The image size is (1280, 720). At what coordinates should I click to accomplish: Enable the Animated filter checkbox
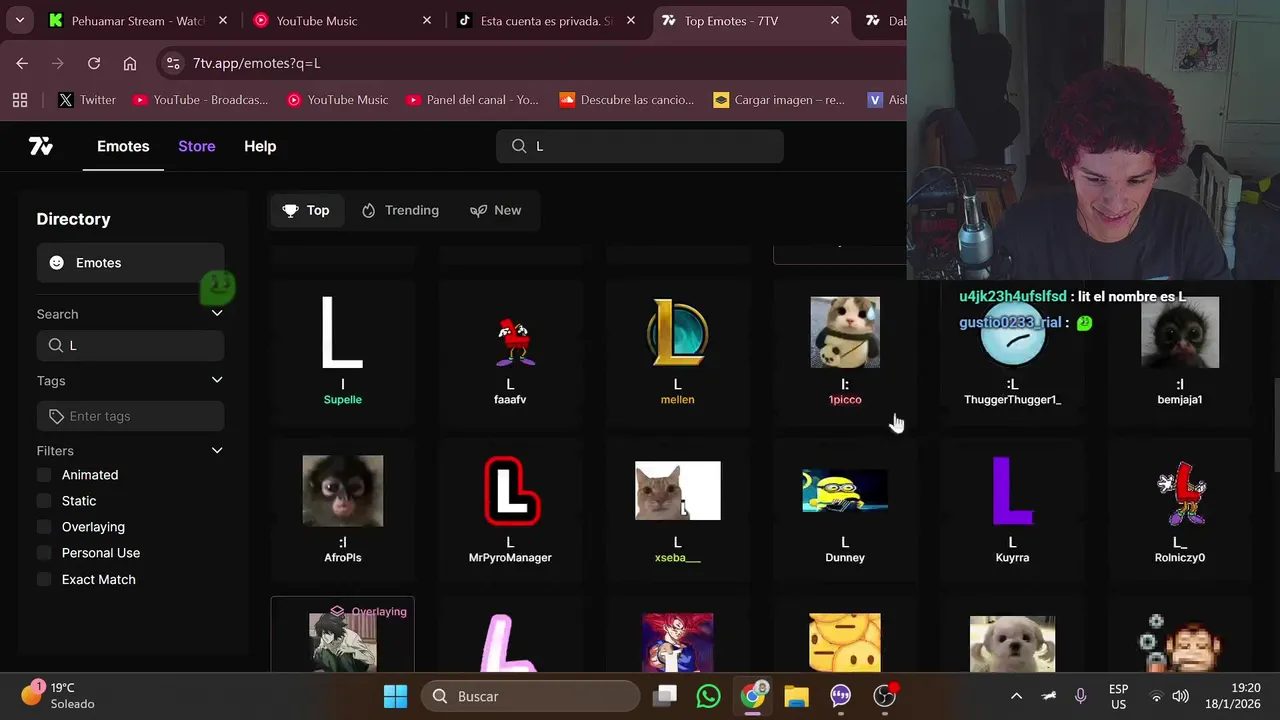point(44,475)
